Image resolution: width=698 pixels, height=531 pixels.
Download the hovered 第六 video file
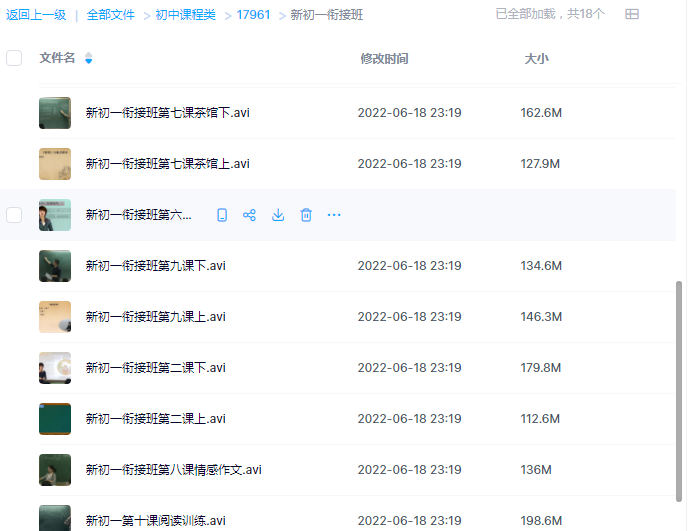click(x=278, y=215)
